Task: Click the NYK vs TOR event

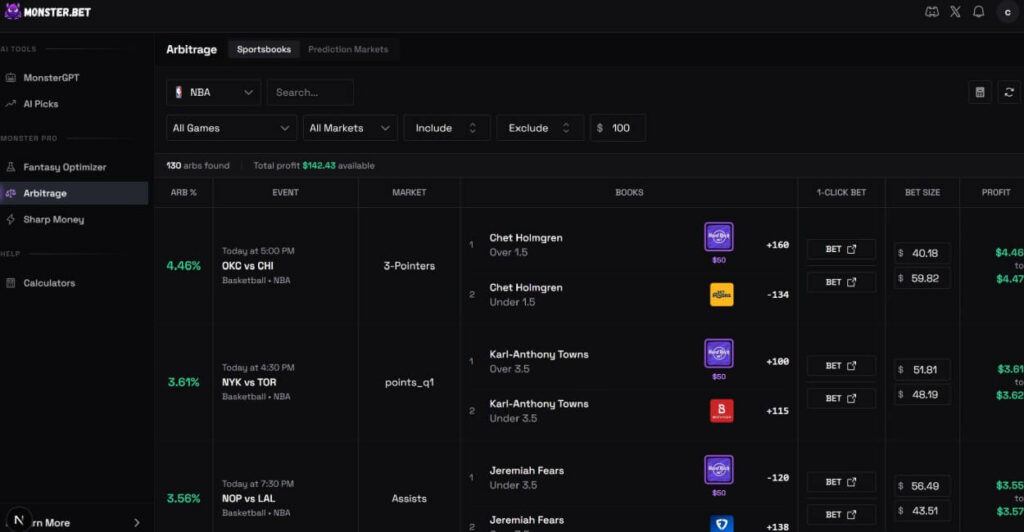Action: coord(249,382)
